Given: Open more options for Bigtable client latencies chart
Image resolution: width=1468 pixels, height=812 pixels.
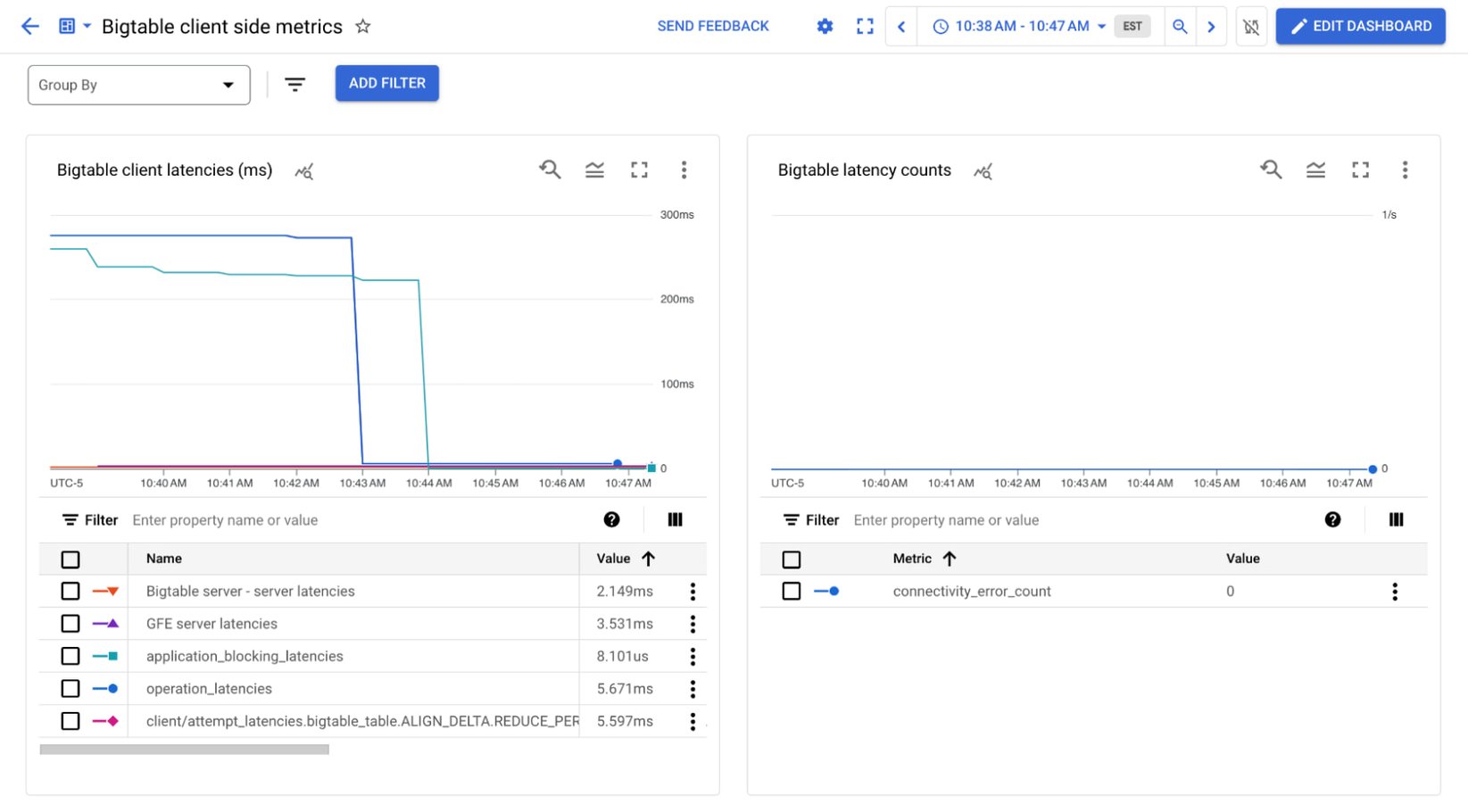Looking at the screenshot, I should pos(684,170).
